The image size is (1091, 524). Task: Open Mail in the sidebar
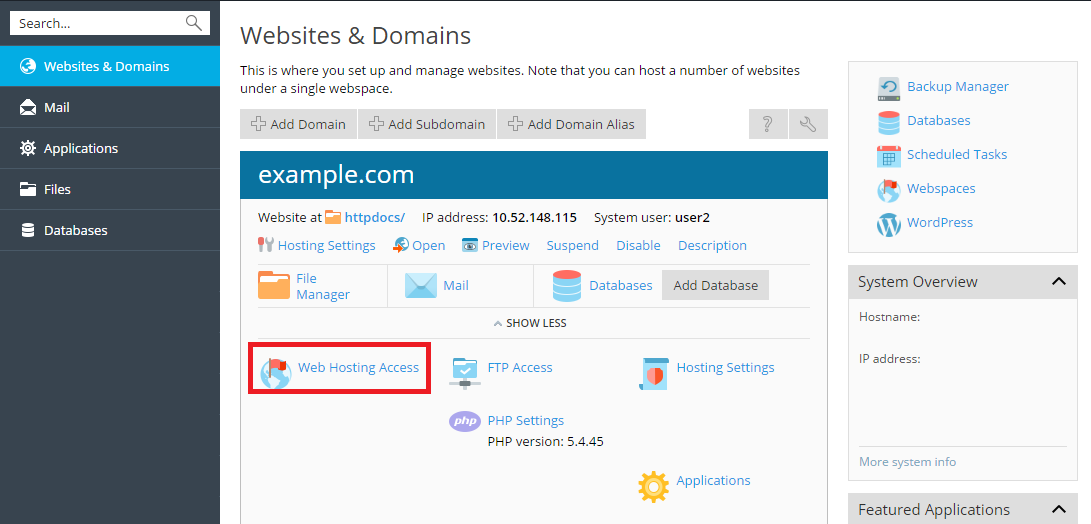coord(110,108)
